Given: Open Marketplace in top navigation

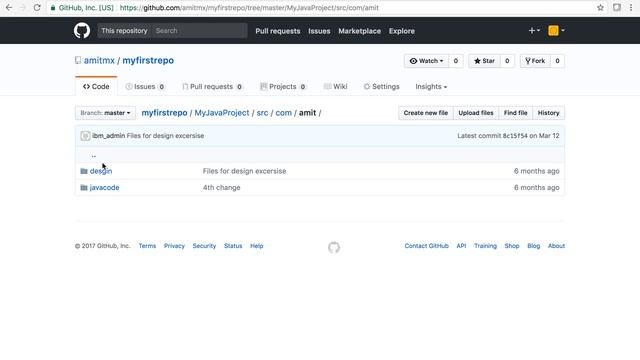Looking at the screenshot, I should click(x=359, y=31).
